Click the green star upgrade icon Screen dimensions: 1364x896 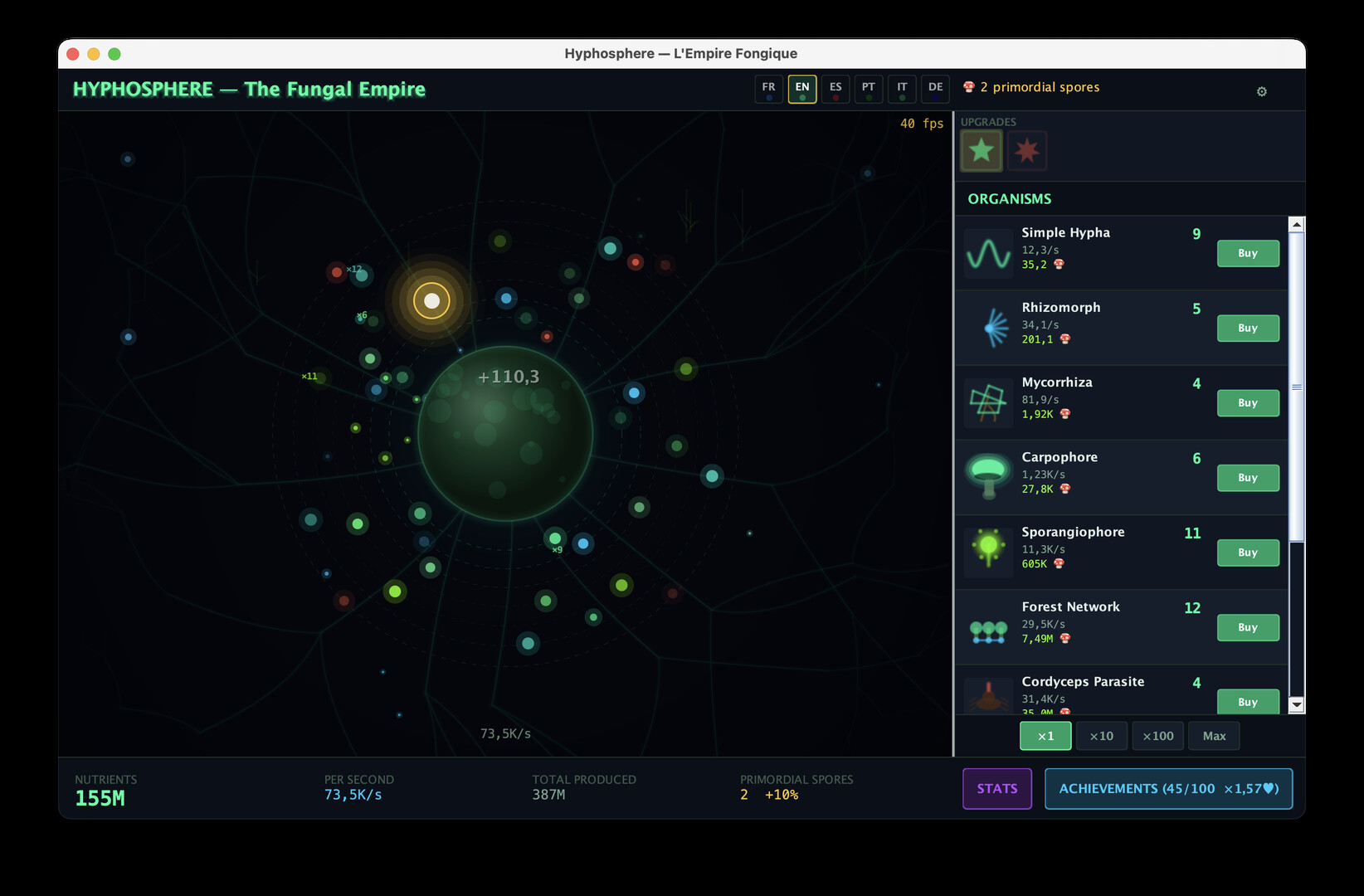(981, 151)
